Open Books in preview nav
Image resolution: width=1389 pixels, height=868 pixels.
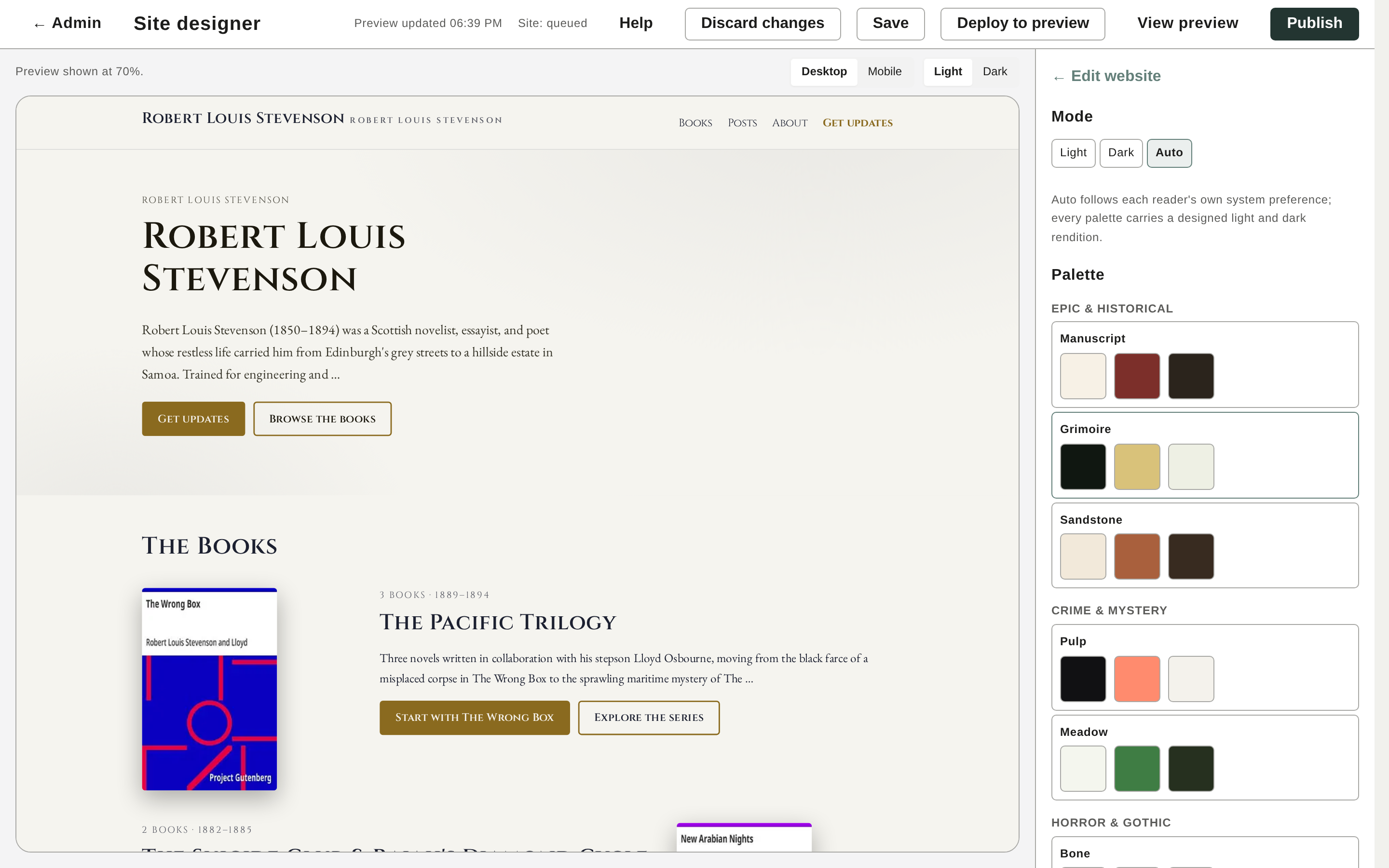coord(695,123)
